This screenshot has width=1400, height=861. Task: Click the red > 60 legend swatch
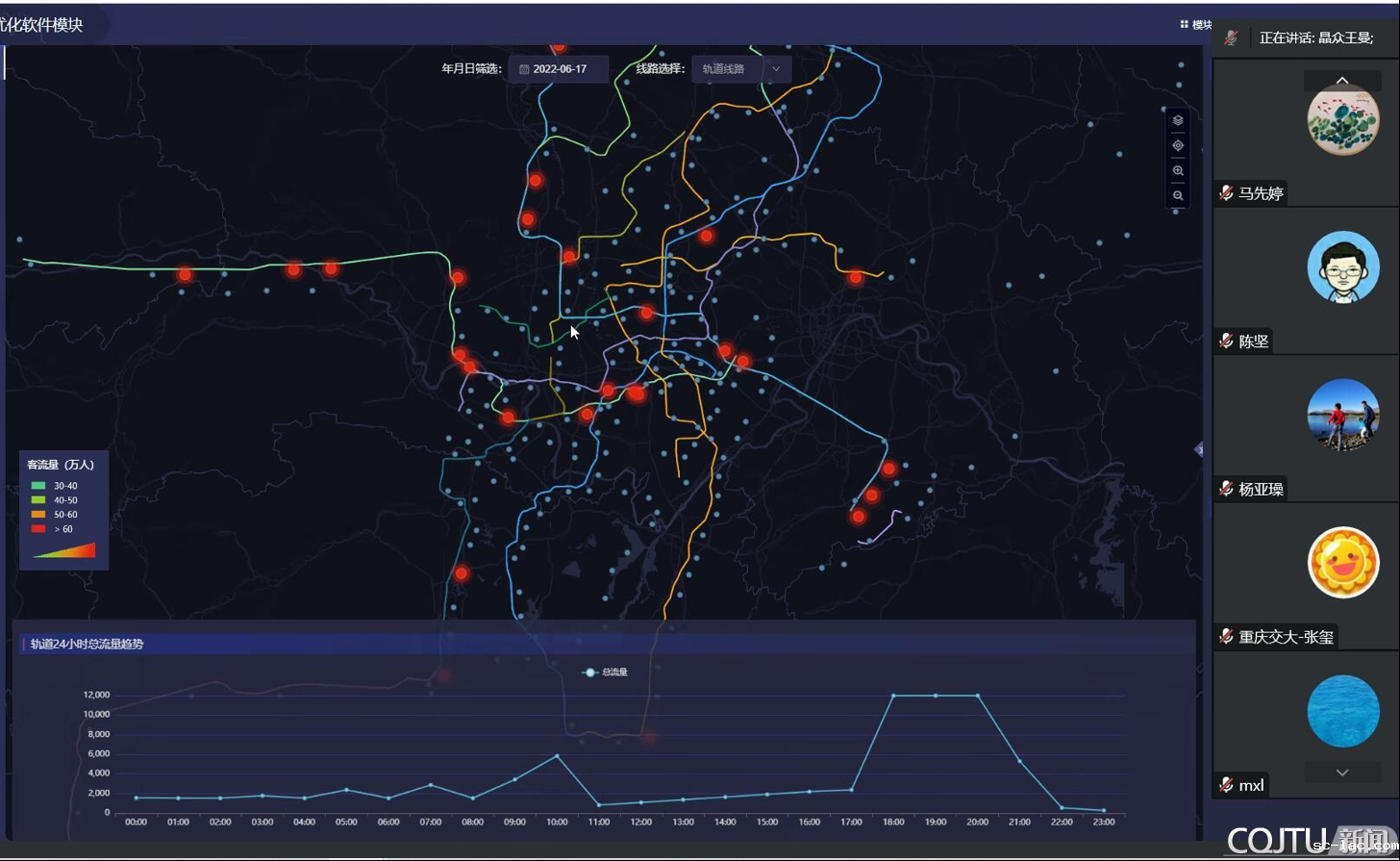pos(38,529)
